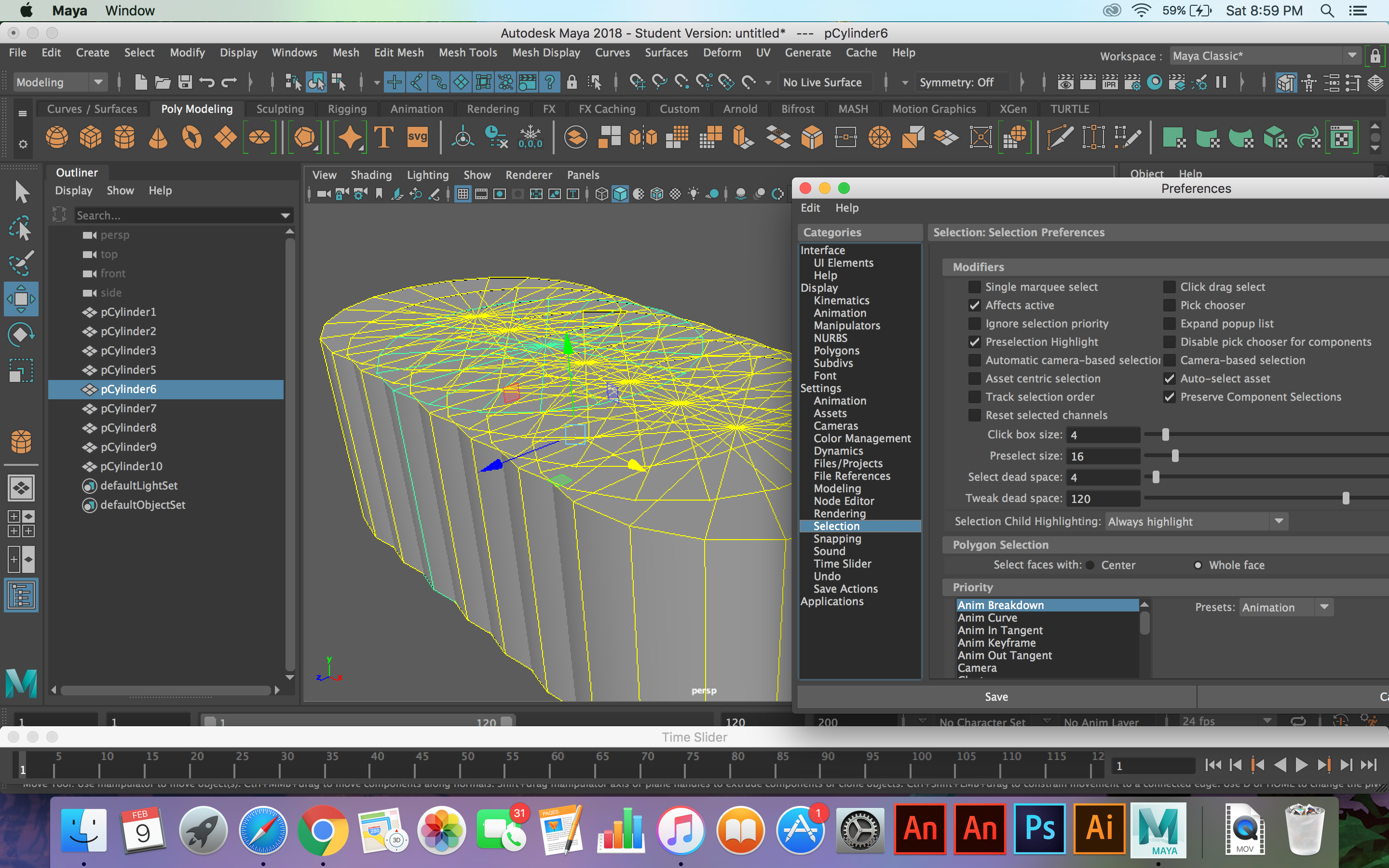
Task: Click the Preselect size slider handle
Action: pyautogui.click(x=1175, y=456)
